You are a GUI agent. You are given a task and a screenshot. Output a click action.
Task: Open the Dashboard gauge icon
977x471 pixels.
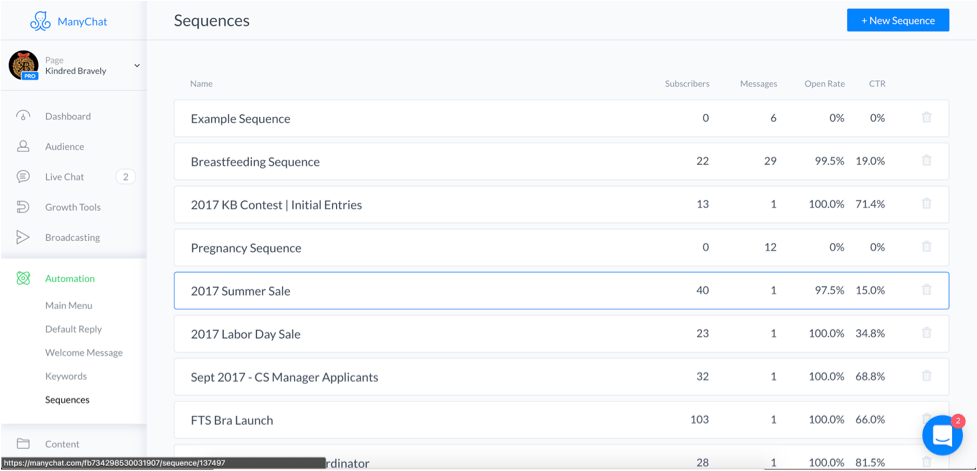tap(23, 117)
